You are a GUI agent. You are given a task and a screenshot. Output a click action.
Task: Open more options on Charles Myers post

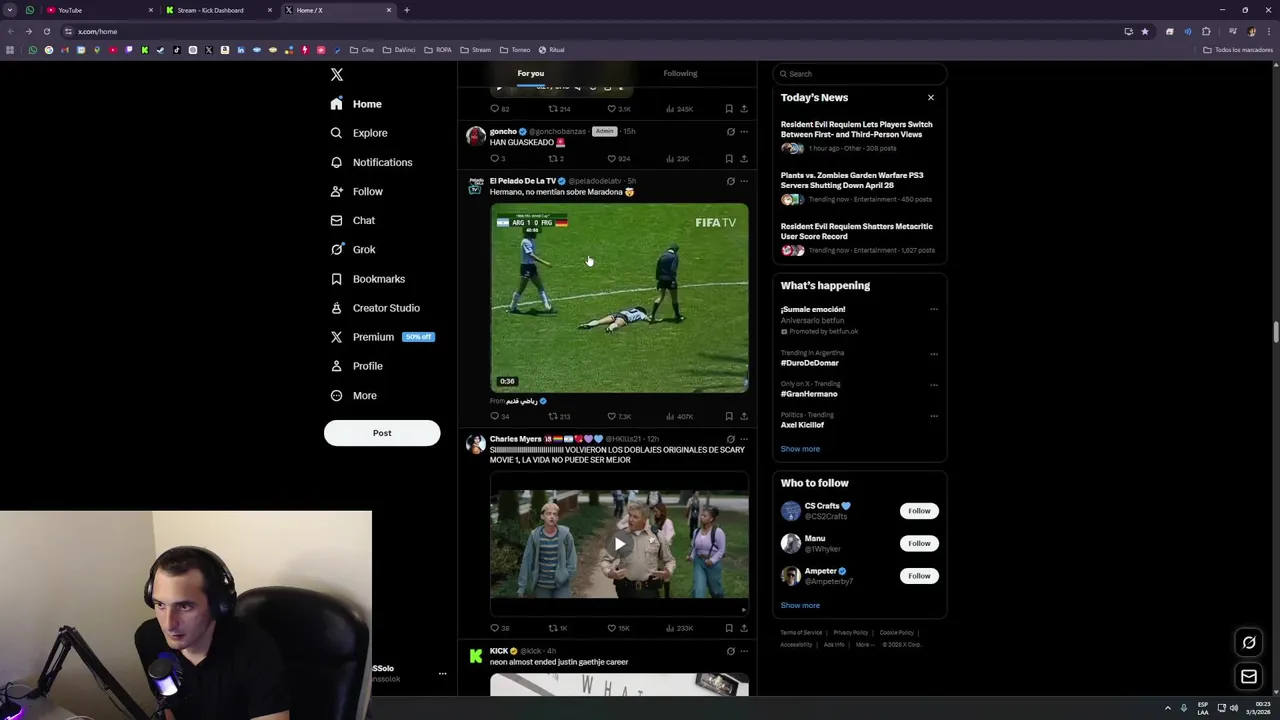pos(744,439)
